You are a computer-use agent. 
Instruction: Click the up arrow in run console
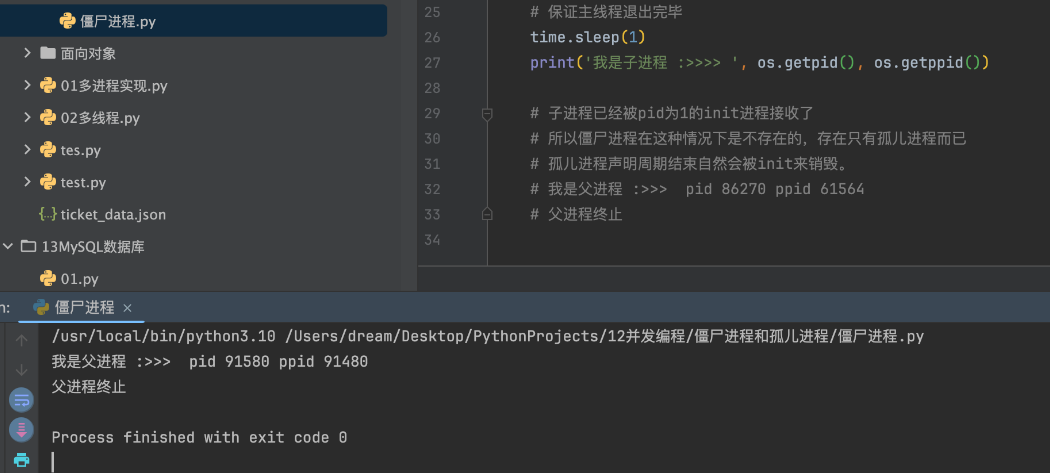(x=21, y=340)
